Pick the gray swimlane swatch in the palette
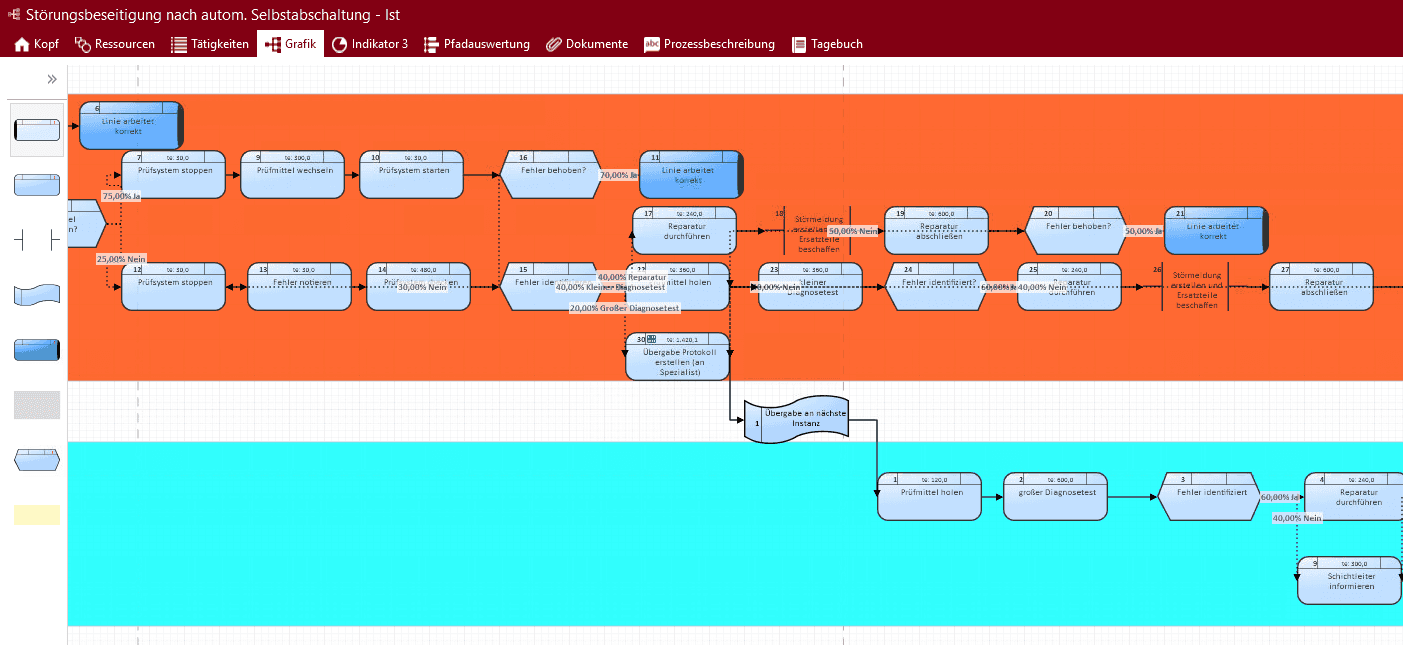 click(x=37, y=405)
